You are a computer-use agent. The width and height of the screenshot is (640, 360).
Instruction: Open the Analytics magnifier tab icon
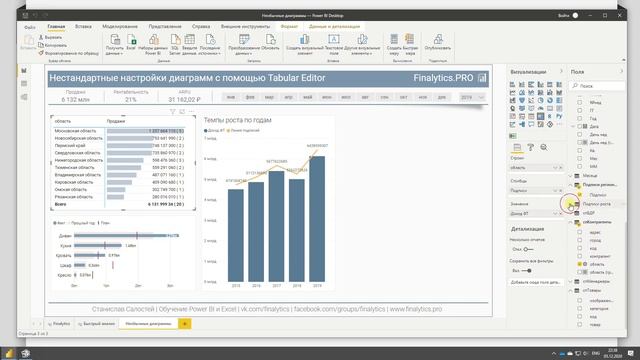click(x=544, y=147)
